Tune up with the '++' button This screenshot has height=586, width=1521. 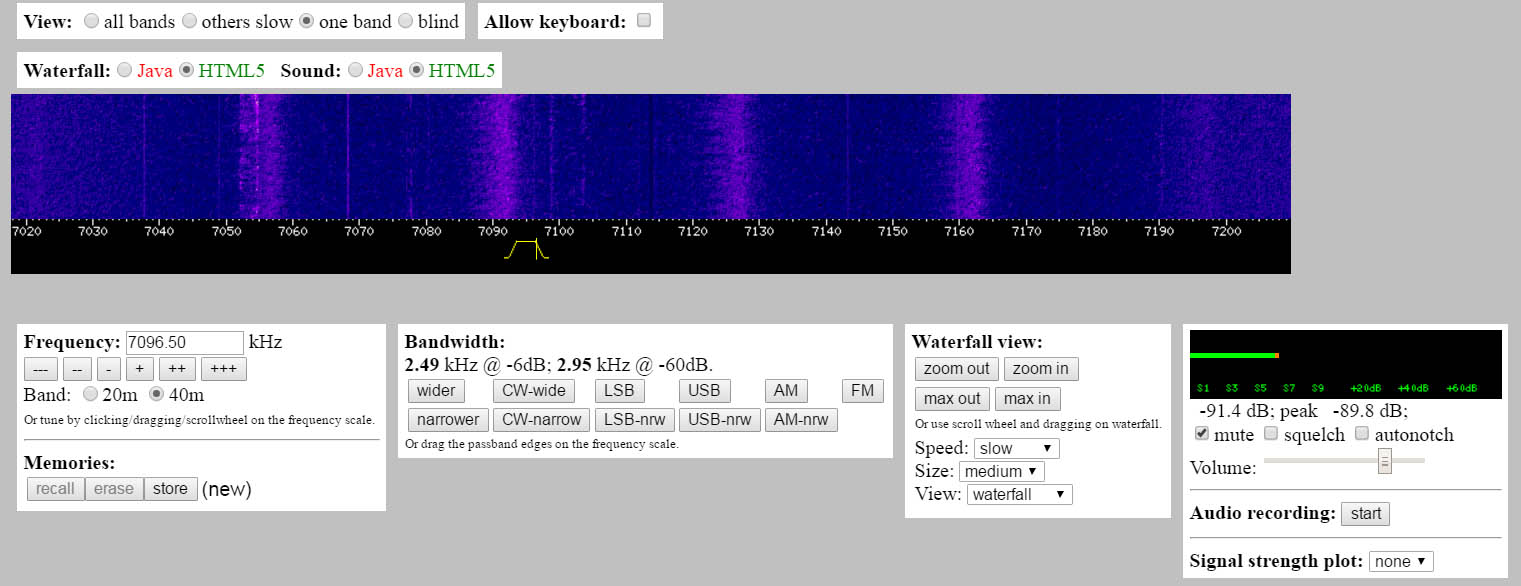(x=177, y=369)
